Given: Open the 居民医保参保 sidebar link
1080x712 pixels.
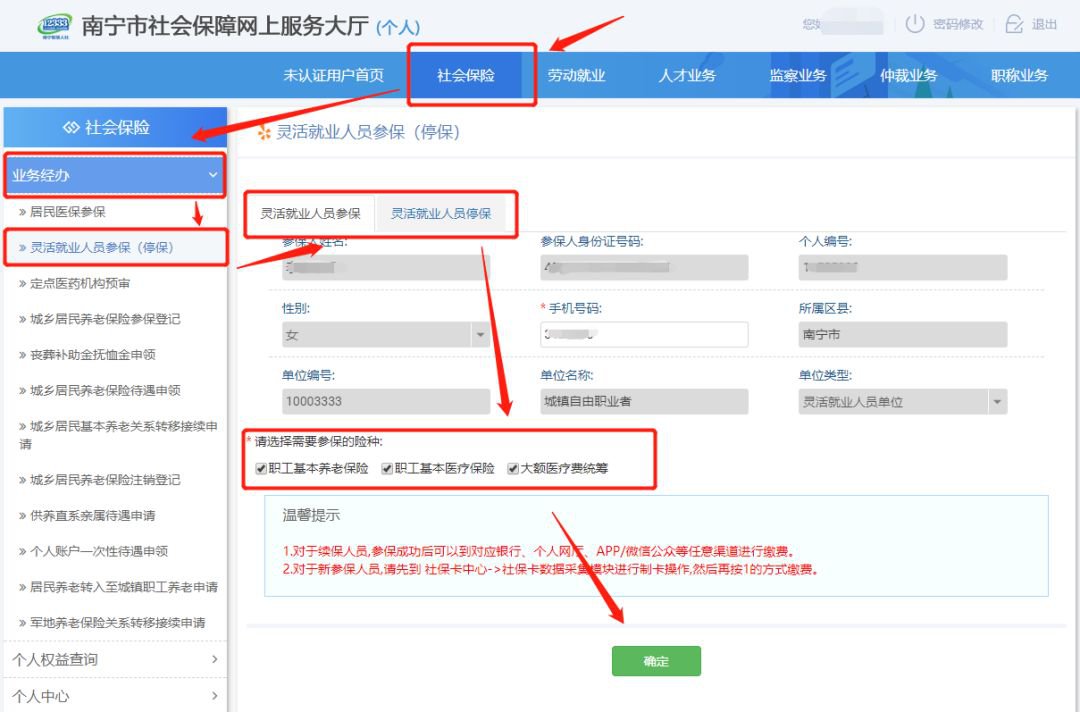Looking at the screenshot, I should click(67, 212).
